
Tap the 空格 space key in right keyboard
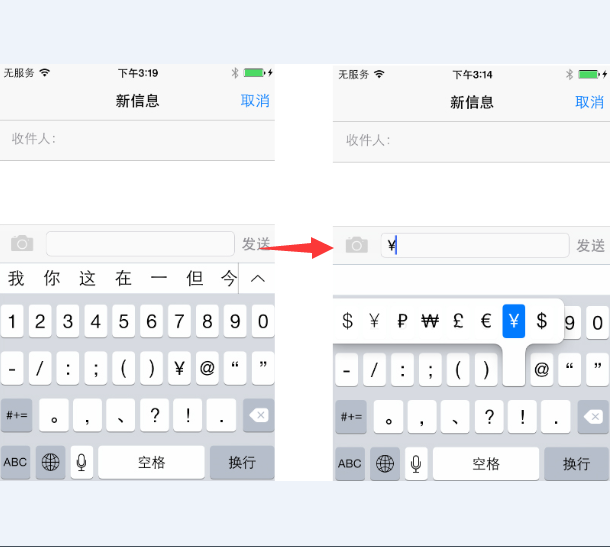click(x=486, y=464)
